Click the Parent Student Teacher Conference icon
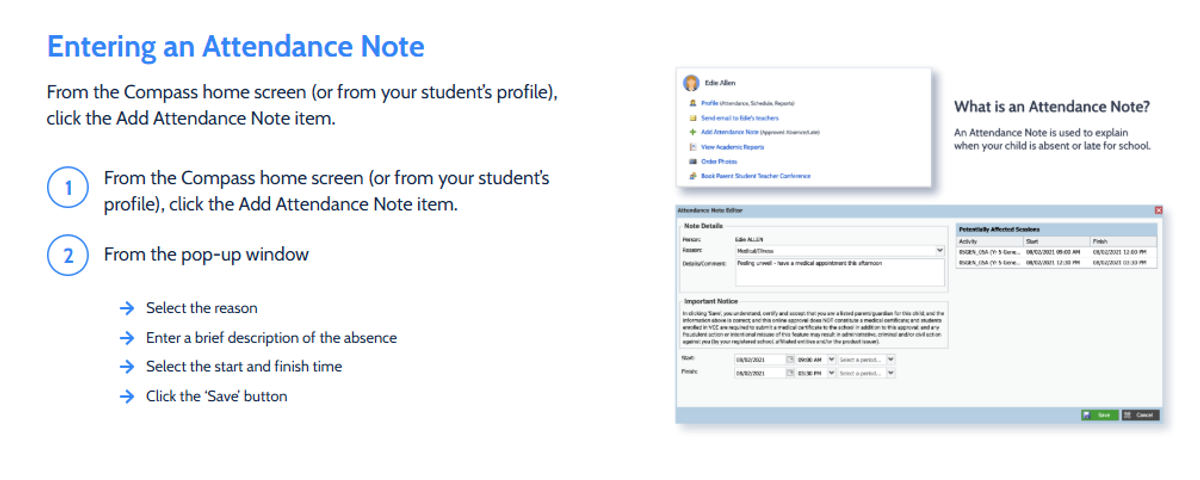Viewport: 1200px width, 480px height. tap(693, 176)
